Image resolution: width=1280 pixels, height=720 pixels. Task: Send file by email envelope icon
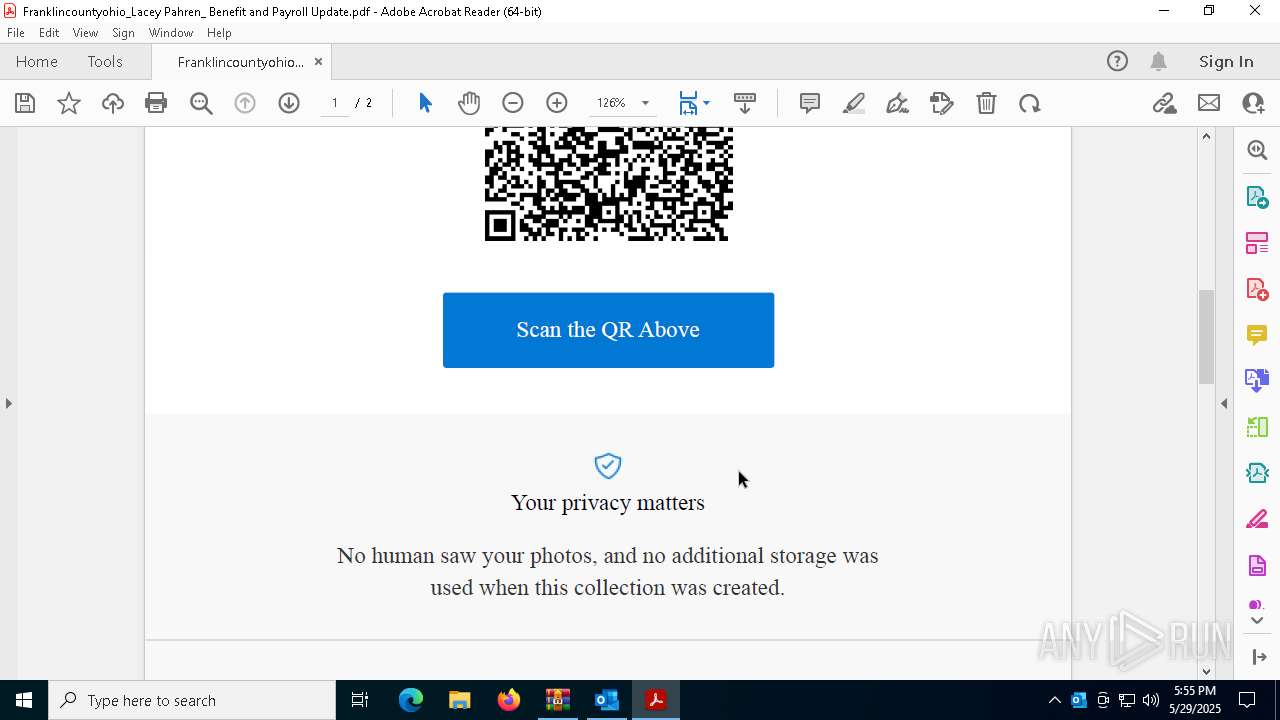[x=1209, y=103]
